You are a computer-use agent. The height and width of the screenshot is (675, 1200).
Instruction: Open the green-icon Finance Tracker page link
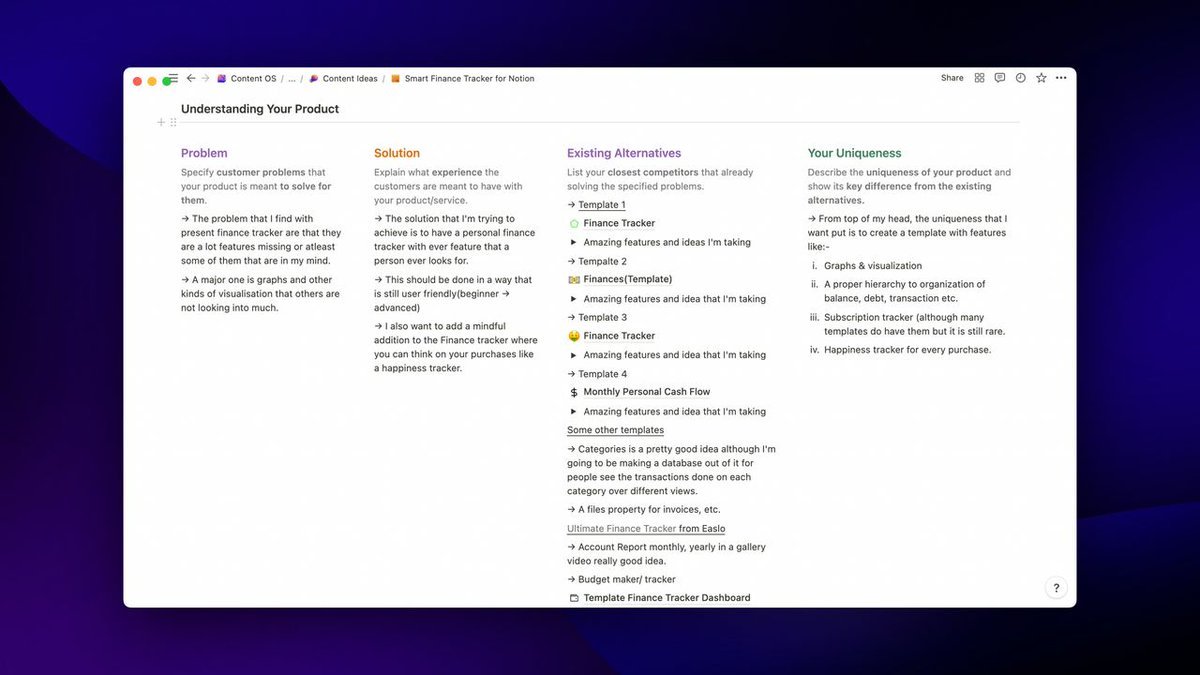coord(619,223)
